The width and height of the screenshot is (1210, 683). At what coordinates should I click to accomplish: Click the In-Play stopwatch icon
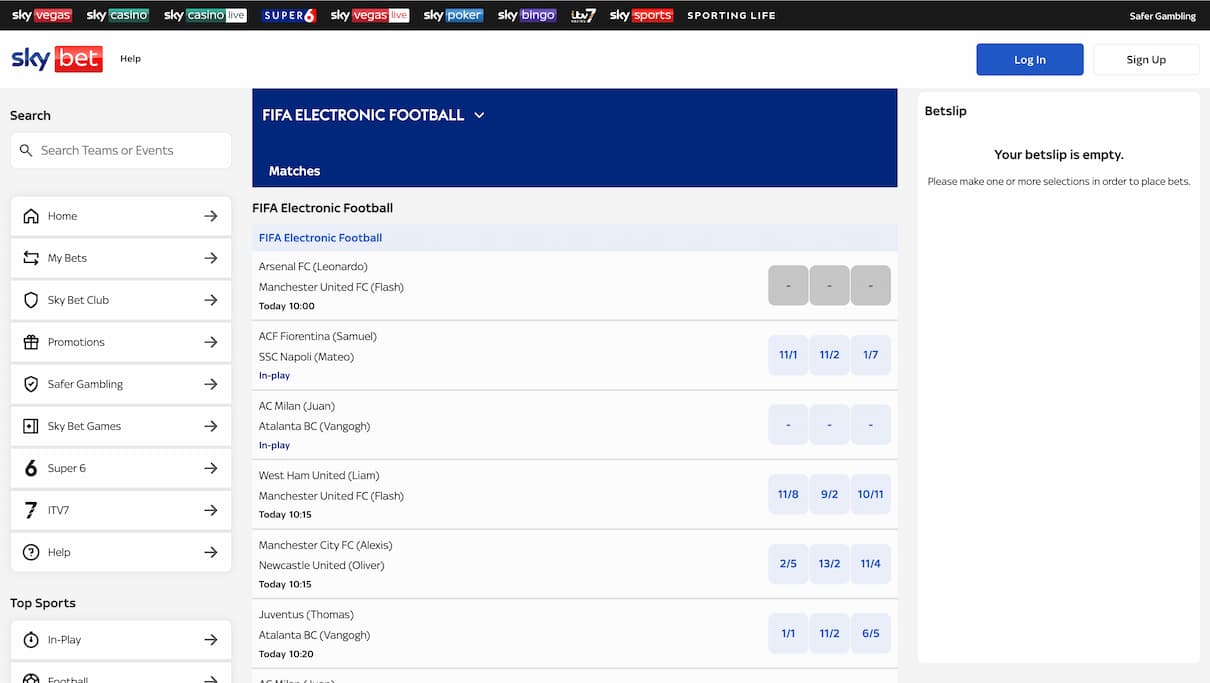click(31, 640)
